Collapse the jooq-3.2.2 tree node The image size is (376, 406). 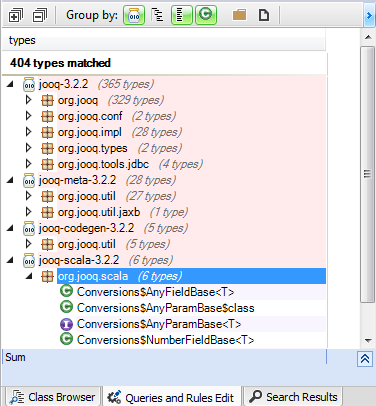coord(10,84)
